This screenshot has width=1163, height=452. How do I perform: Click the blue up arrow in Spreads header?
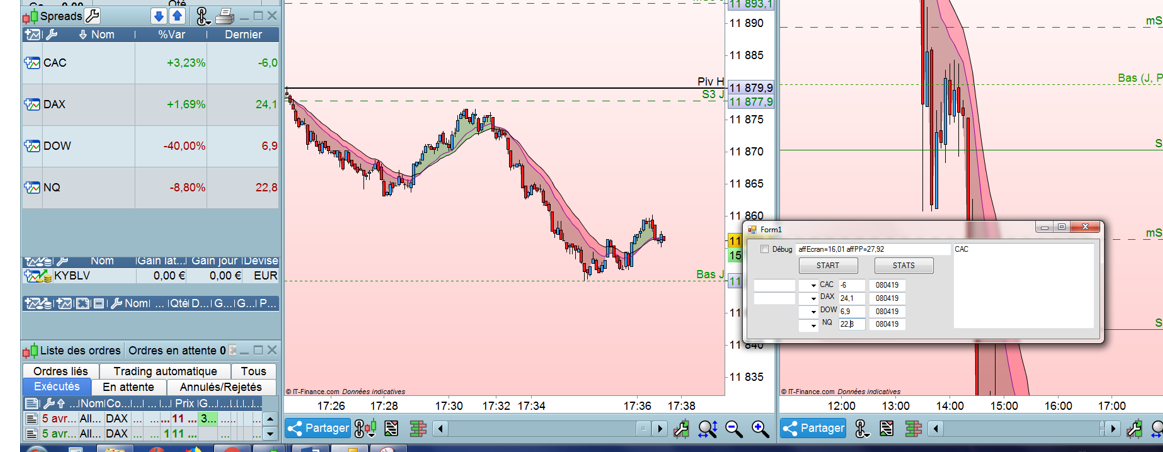177,16
